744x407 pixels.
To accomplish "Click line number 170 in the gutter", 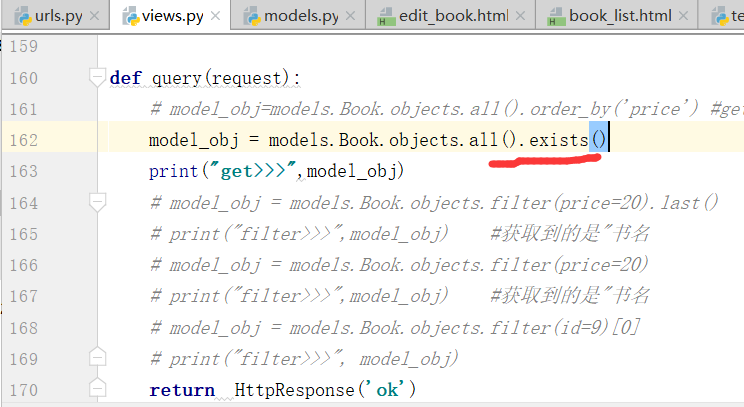I will (23, 390).
